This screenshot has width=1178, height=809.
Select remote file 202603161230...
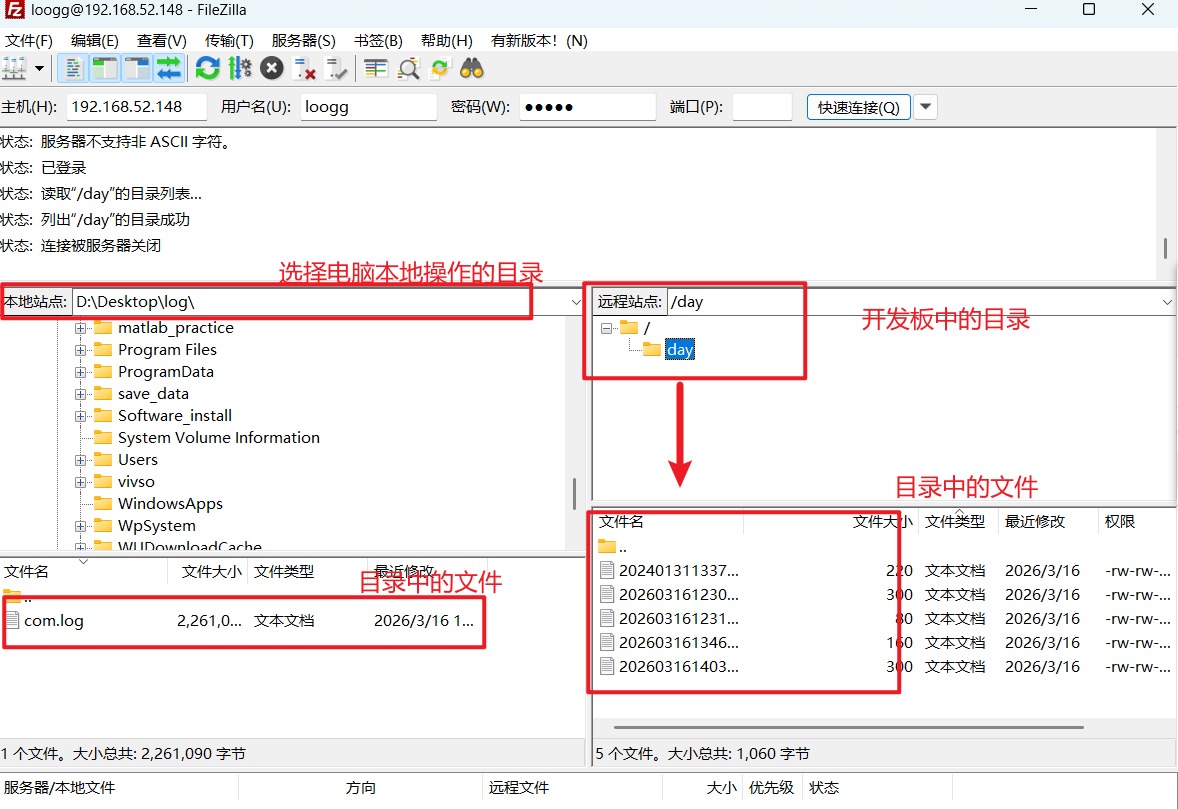pos(678,595)
